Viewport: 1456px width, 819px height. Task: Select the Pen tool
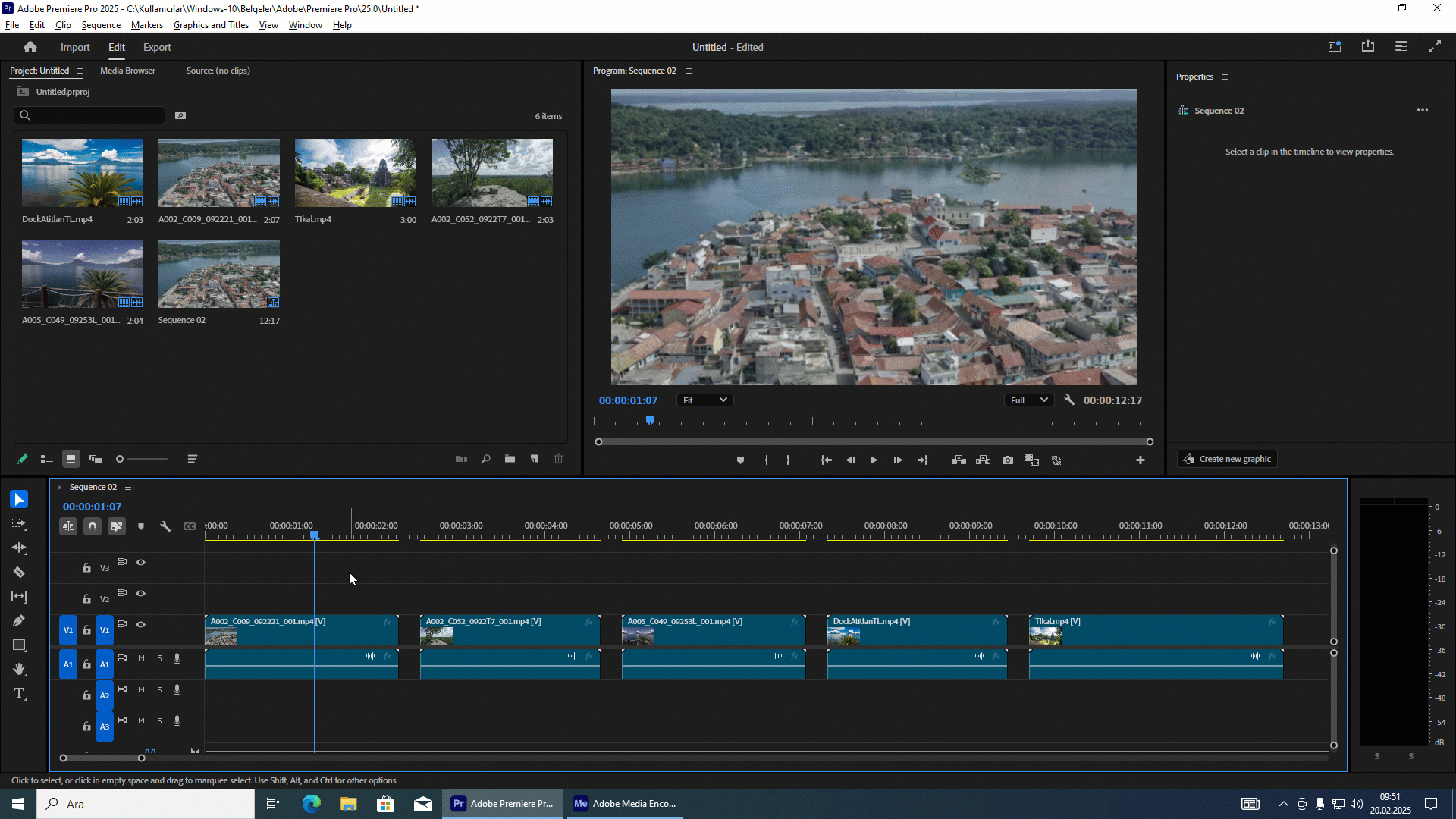point(19,621)
